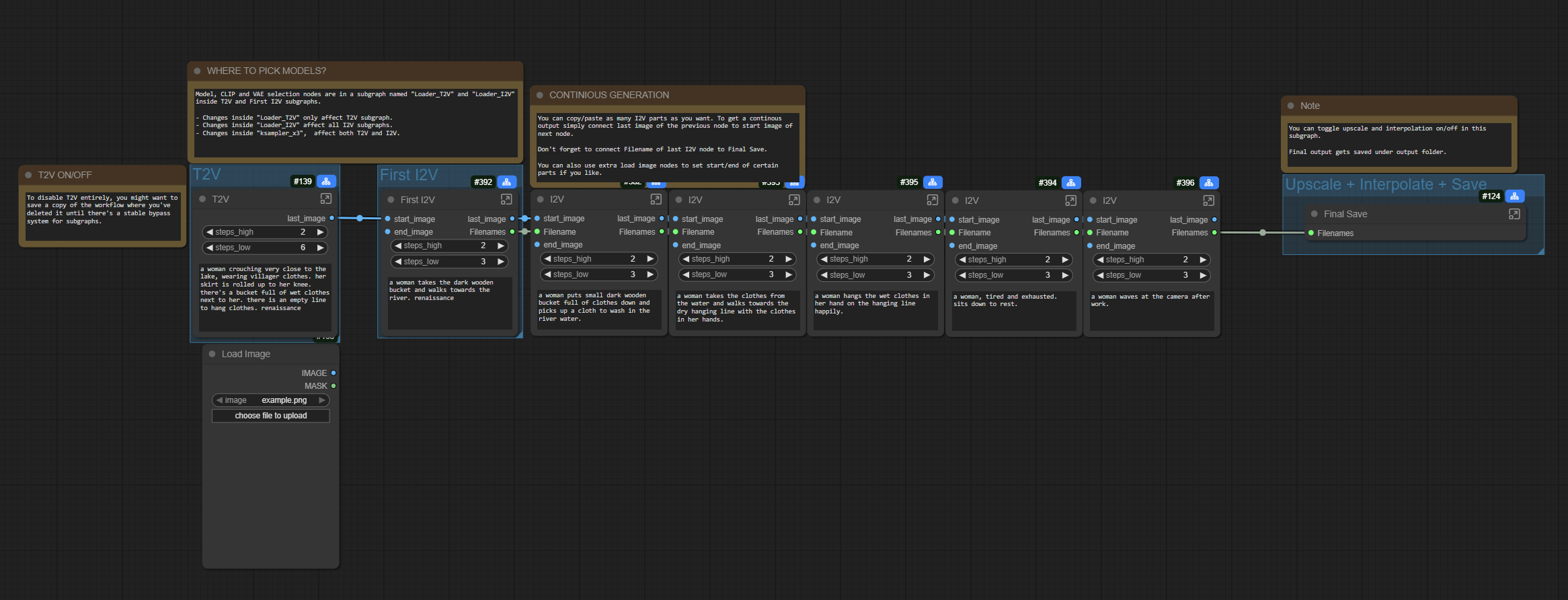
Task: Toggle collapse on WHERE TO PICK MODELS? note
Action: 198,71
